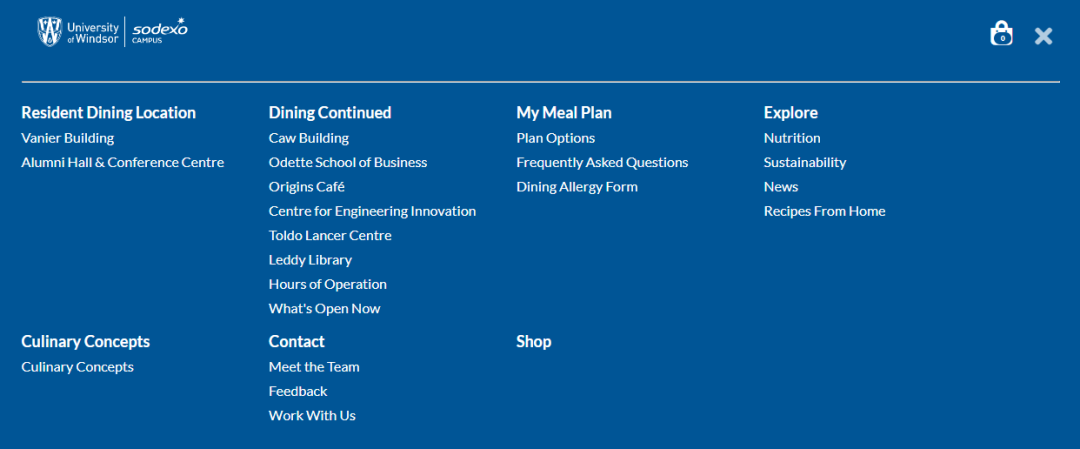This screenshot has width=1080, height=449.
Task: Click the Sodexo Campus logo
Action: [159, 31]
